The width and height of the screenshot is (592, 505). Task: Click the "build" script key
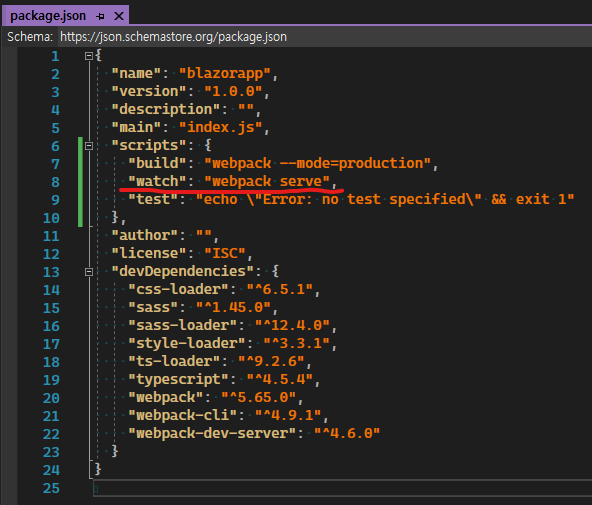pos(157,163)
